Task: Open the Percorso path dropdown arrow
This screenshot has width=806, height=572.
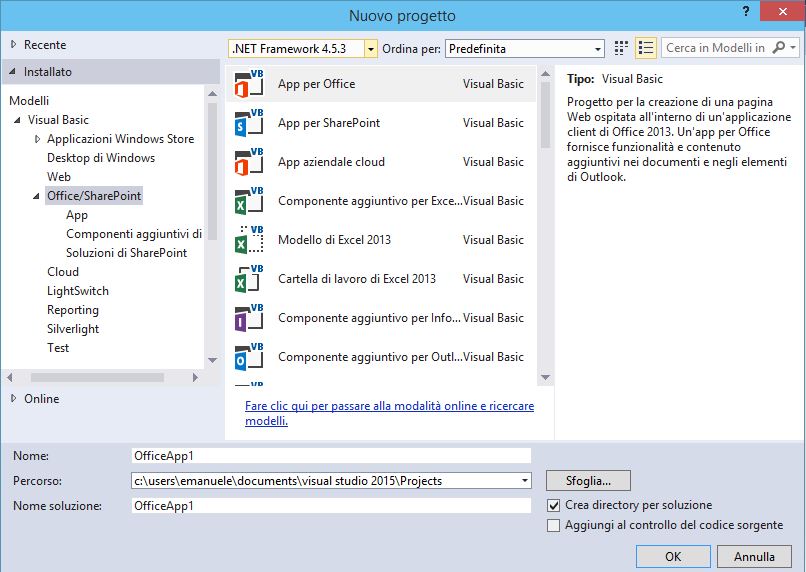Action: [x=524, y=481]
